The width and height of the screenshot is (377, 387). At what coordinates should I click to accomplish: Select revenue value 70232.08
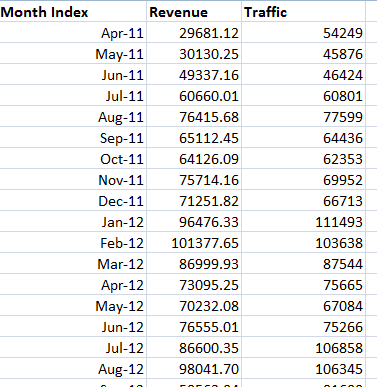(x=194, y=306)
